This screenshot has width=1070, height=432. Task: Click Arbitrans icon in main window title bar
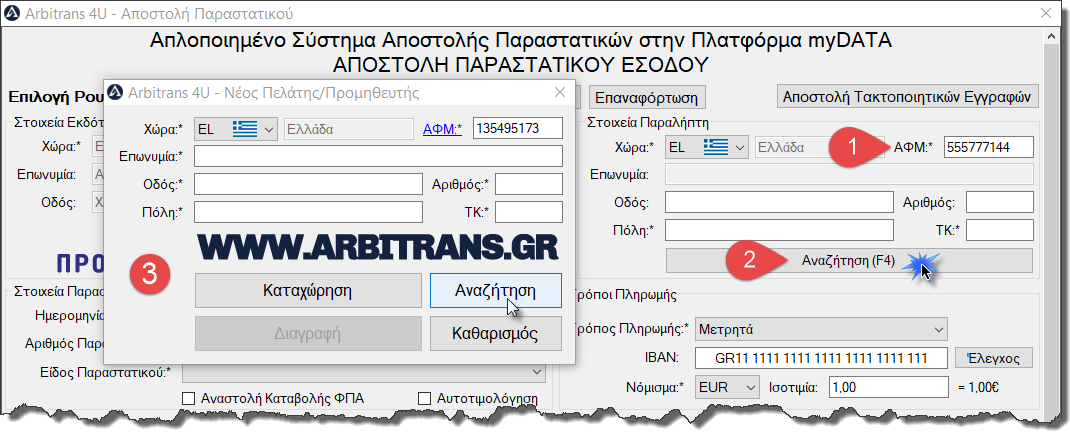10,13
